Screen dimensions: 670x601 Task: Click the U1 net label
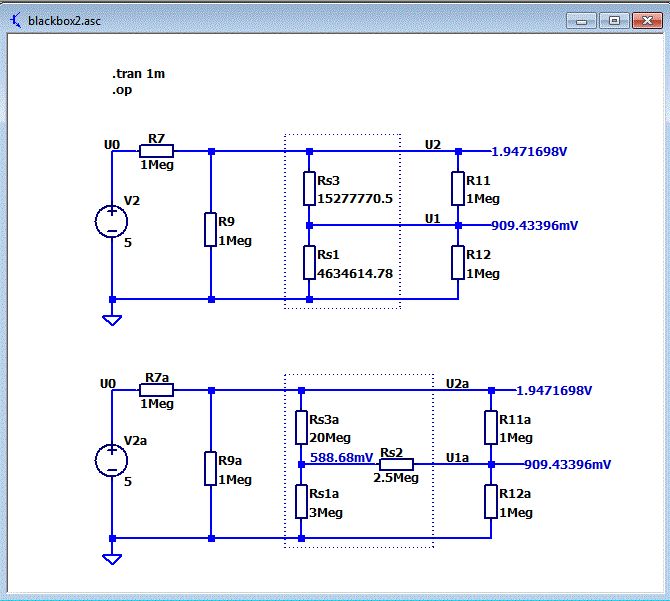(x=432, y=219)
